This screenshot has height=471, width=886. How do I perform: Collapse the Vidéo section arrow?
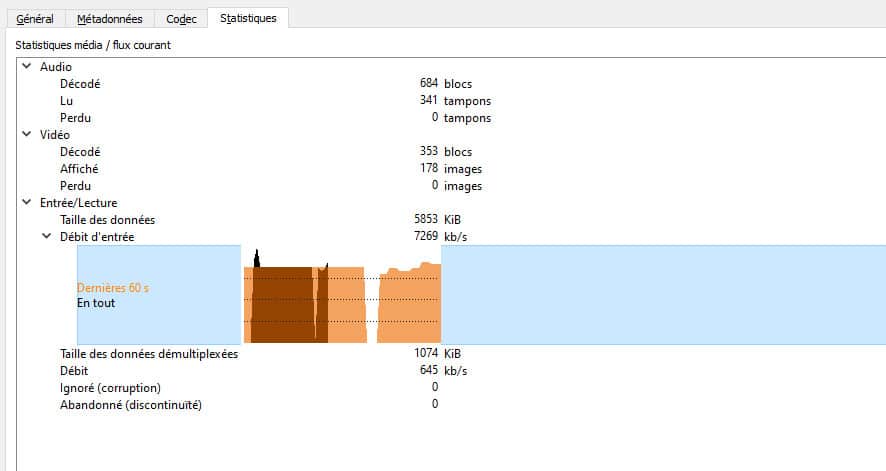[x=27, y=135]
